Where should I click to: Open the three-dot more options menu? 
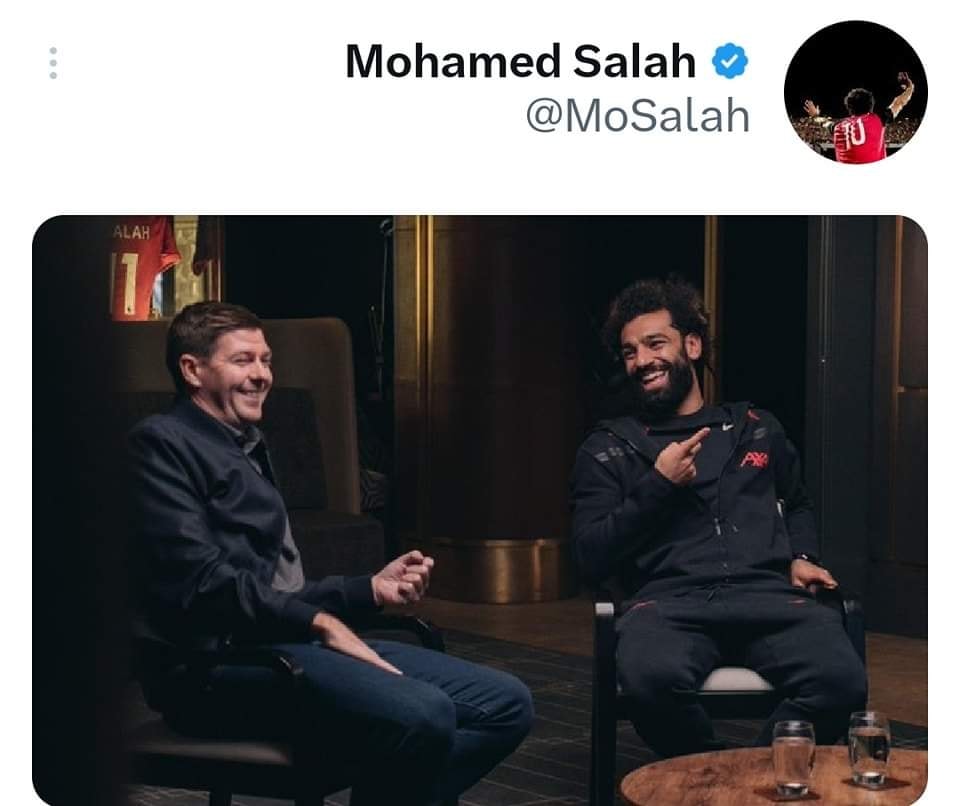click(x=53, y=63)
